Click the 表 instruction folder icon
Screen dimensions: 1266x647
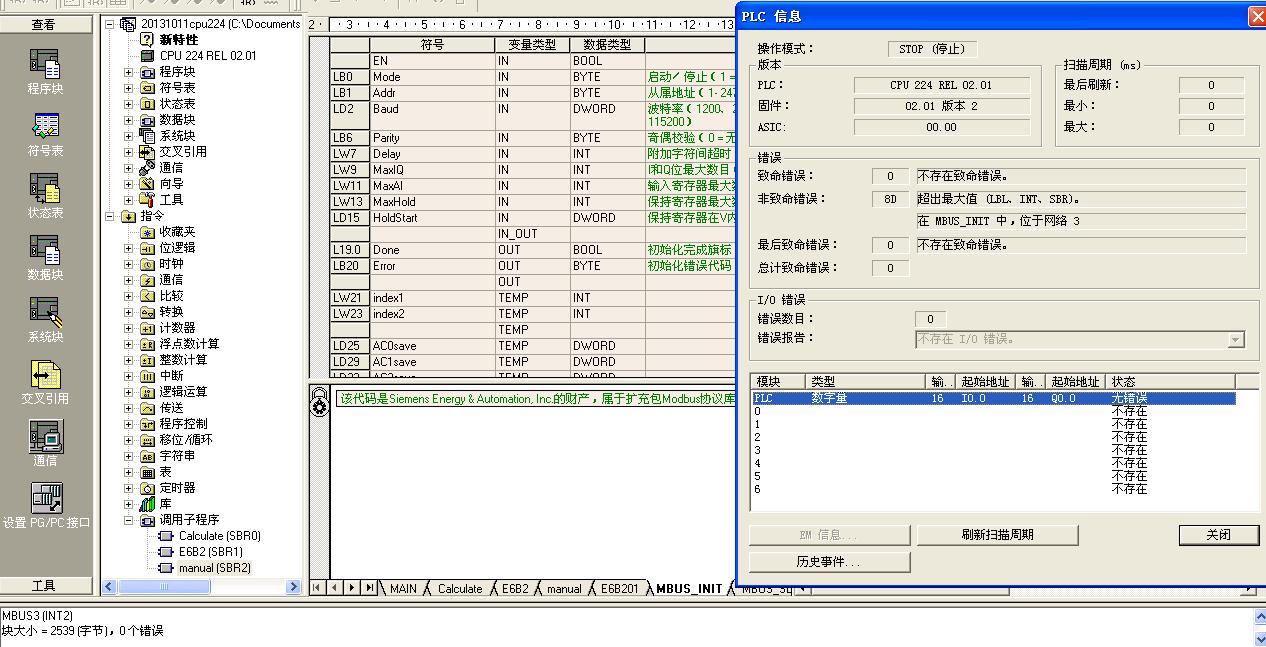(x=147, y=472)
